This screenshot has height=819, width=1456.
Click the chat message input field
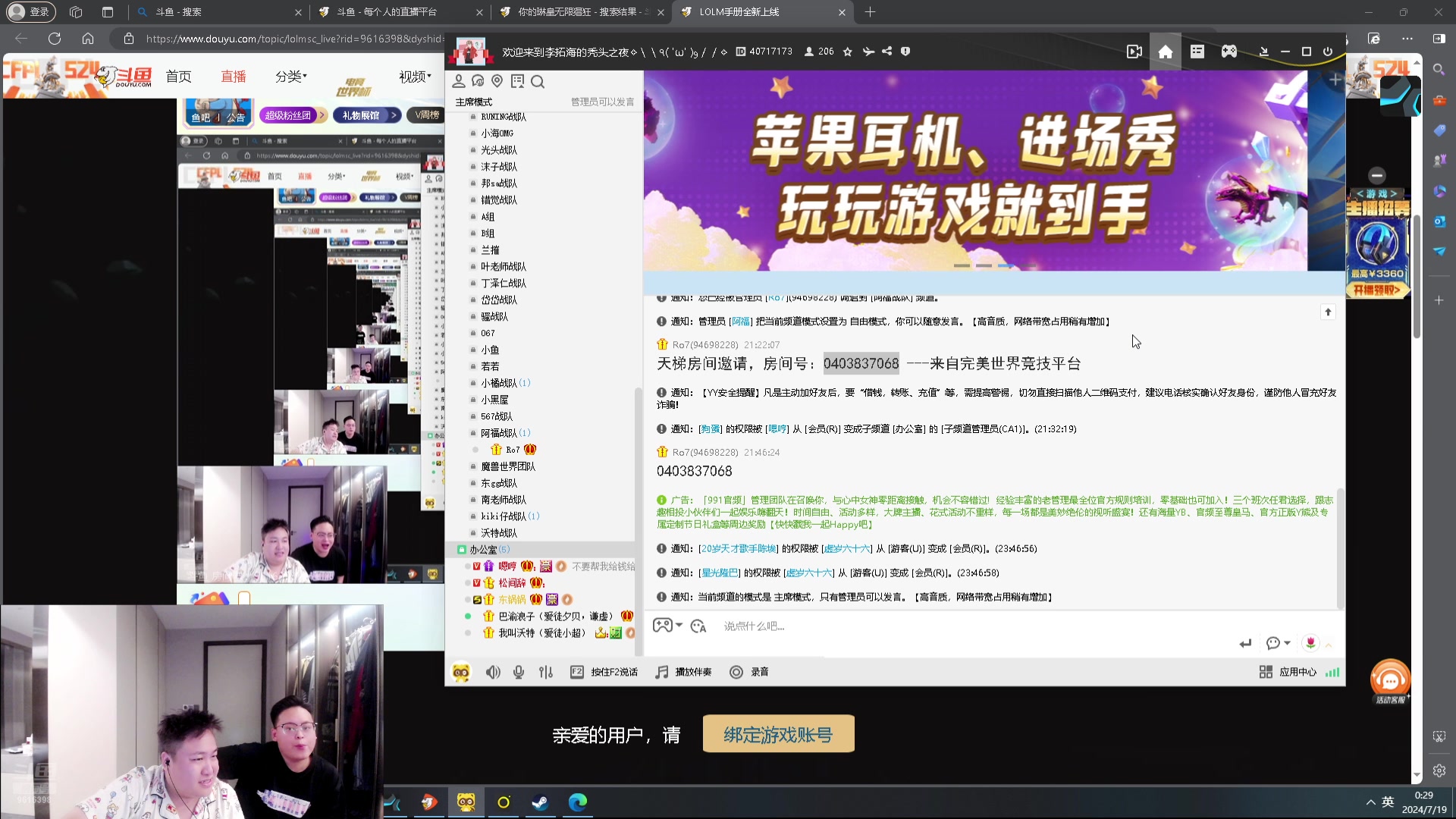(978, 626)
